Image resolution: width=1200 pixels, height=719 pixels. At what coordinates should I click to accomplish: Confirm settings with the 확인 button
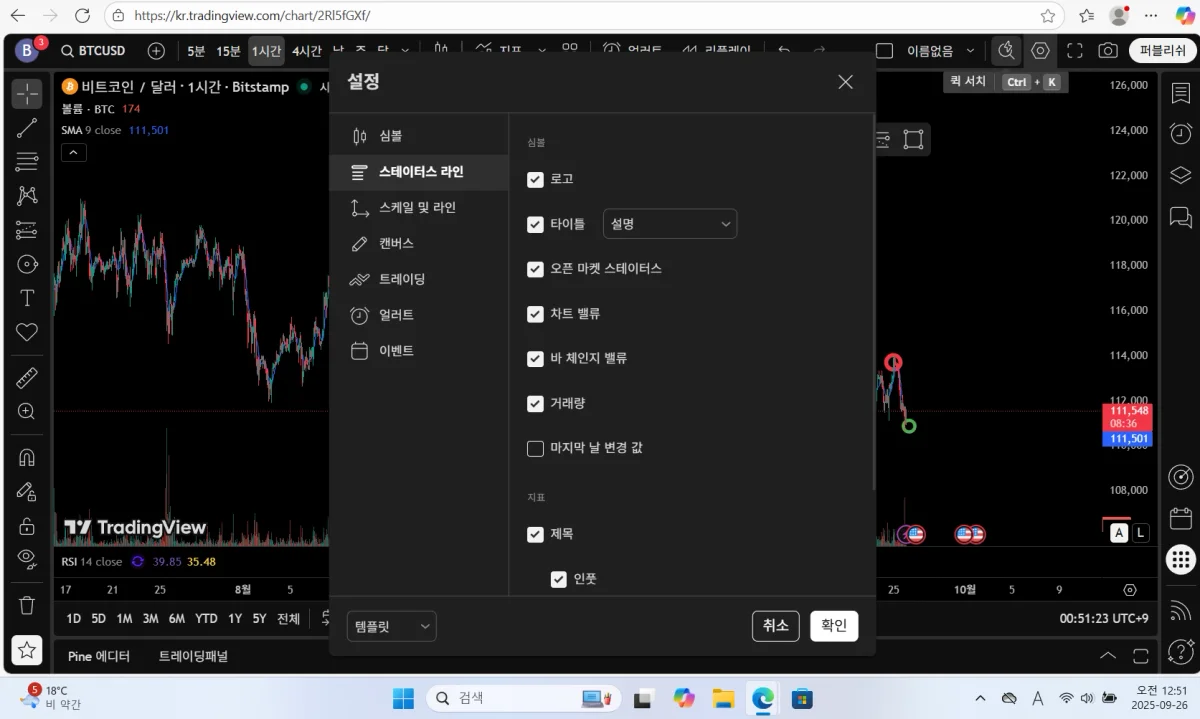click(833, 625)
